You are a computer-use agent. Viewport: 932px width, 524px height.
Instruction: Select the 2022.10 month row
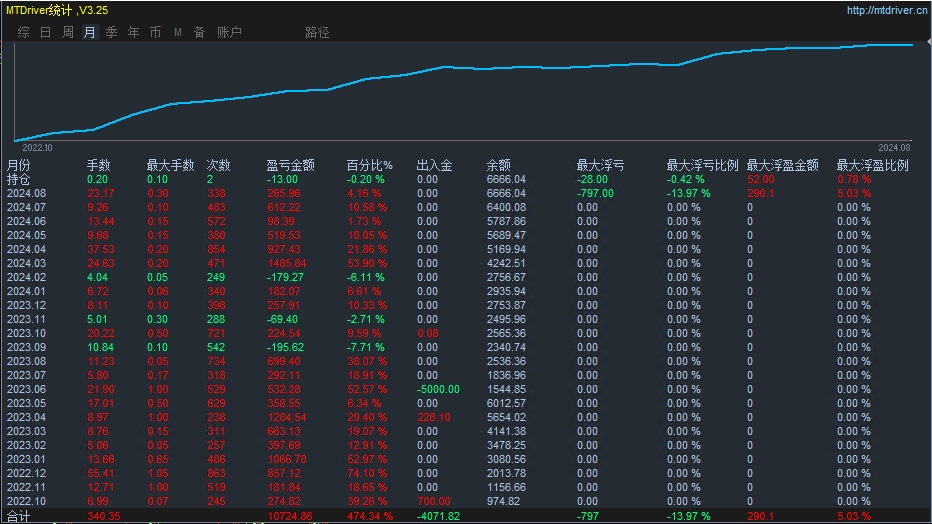[26, 501]
